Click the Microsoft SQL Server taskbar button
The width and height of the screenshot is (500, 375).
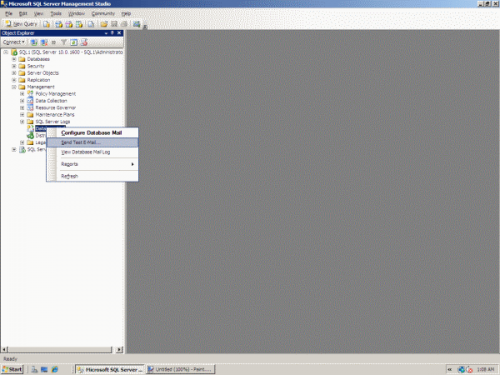pos(110,369)
